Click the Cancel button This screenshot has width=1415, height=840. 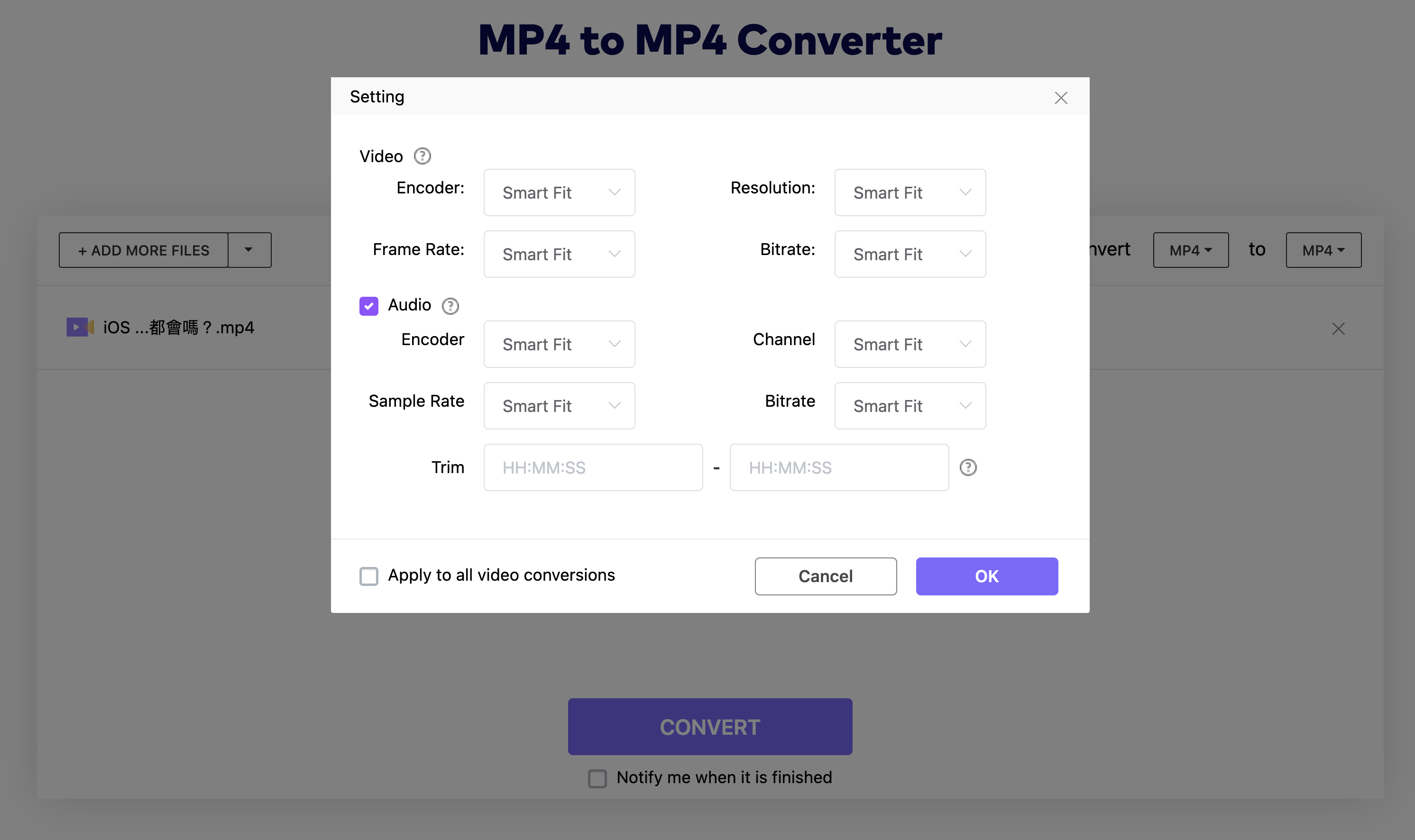(826, 576)
